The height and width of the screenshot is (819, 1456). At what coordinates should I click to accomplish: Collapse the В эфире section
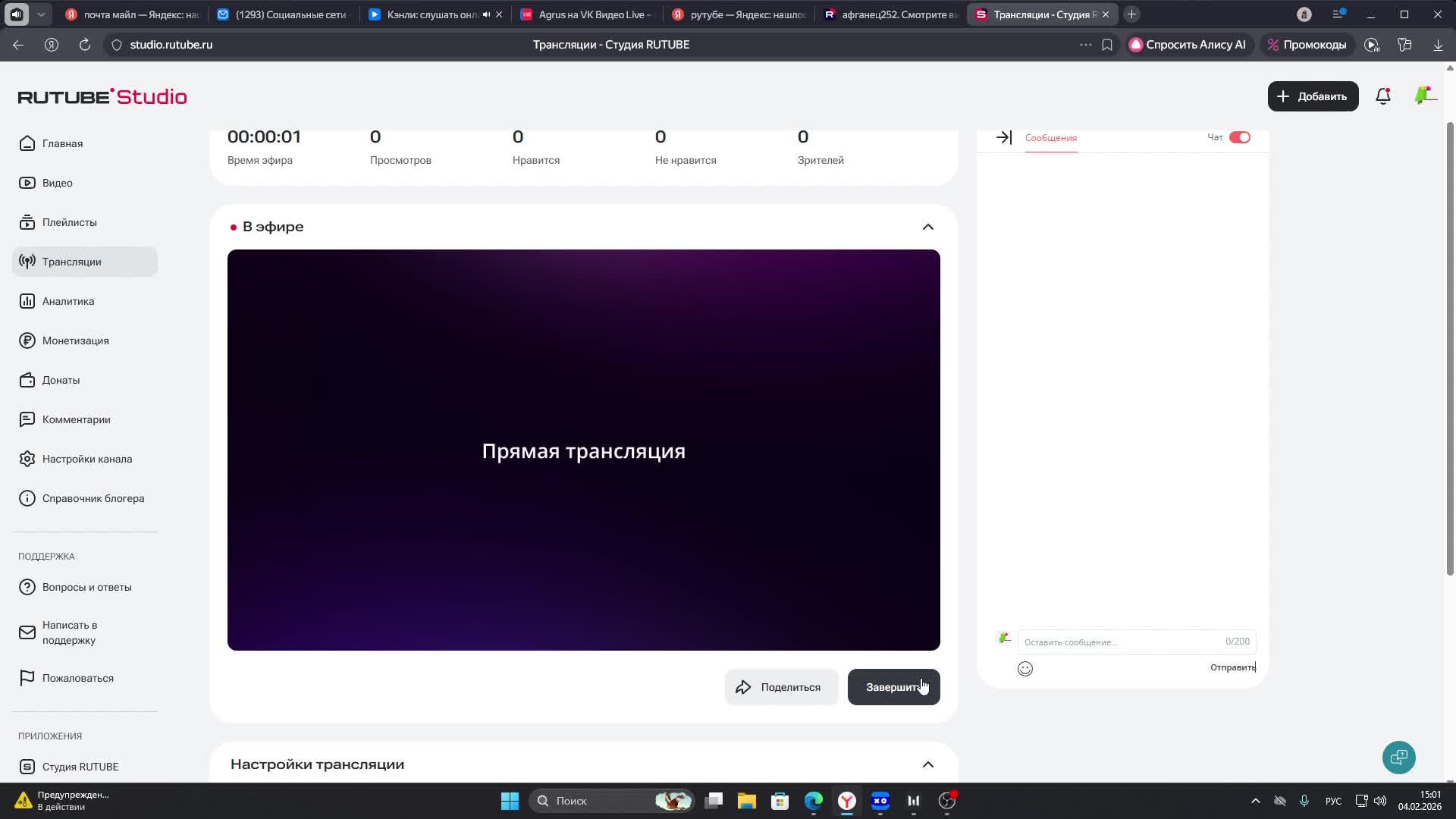click(927, 227)
